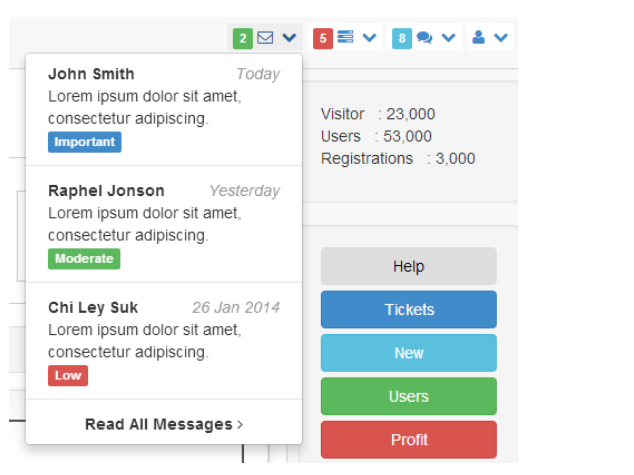Click the green badge showing 2
Image resolution: width=634 pixels, height=475 pixels.
243,38
